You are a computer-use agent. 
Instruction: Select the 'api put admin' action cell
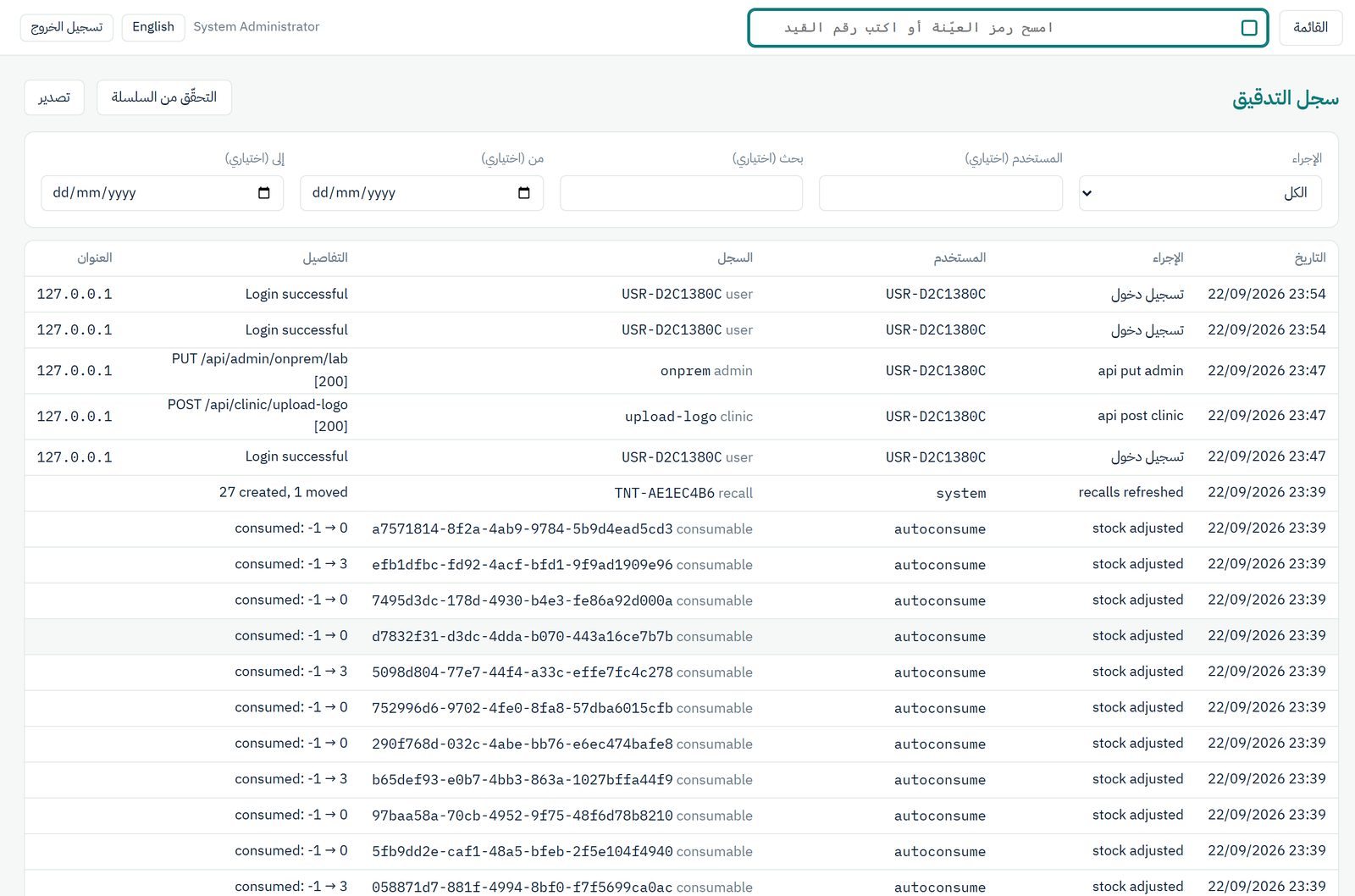(1140, 370)
